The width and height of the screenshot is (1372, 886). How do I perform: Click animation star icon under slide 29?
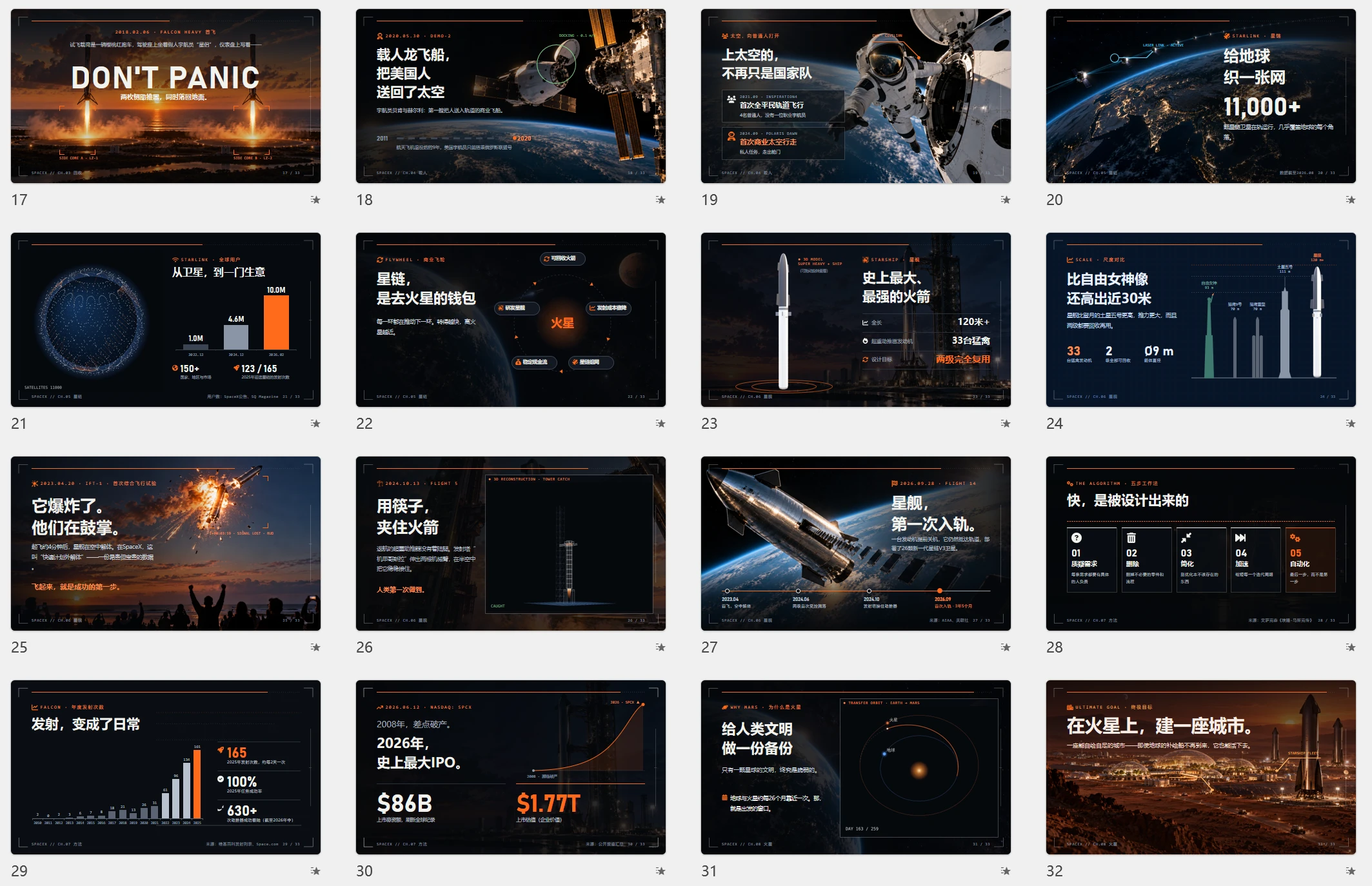315,871
